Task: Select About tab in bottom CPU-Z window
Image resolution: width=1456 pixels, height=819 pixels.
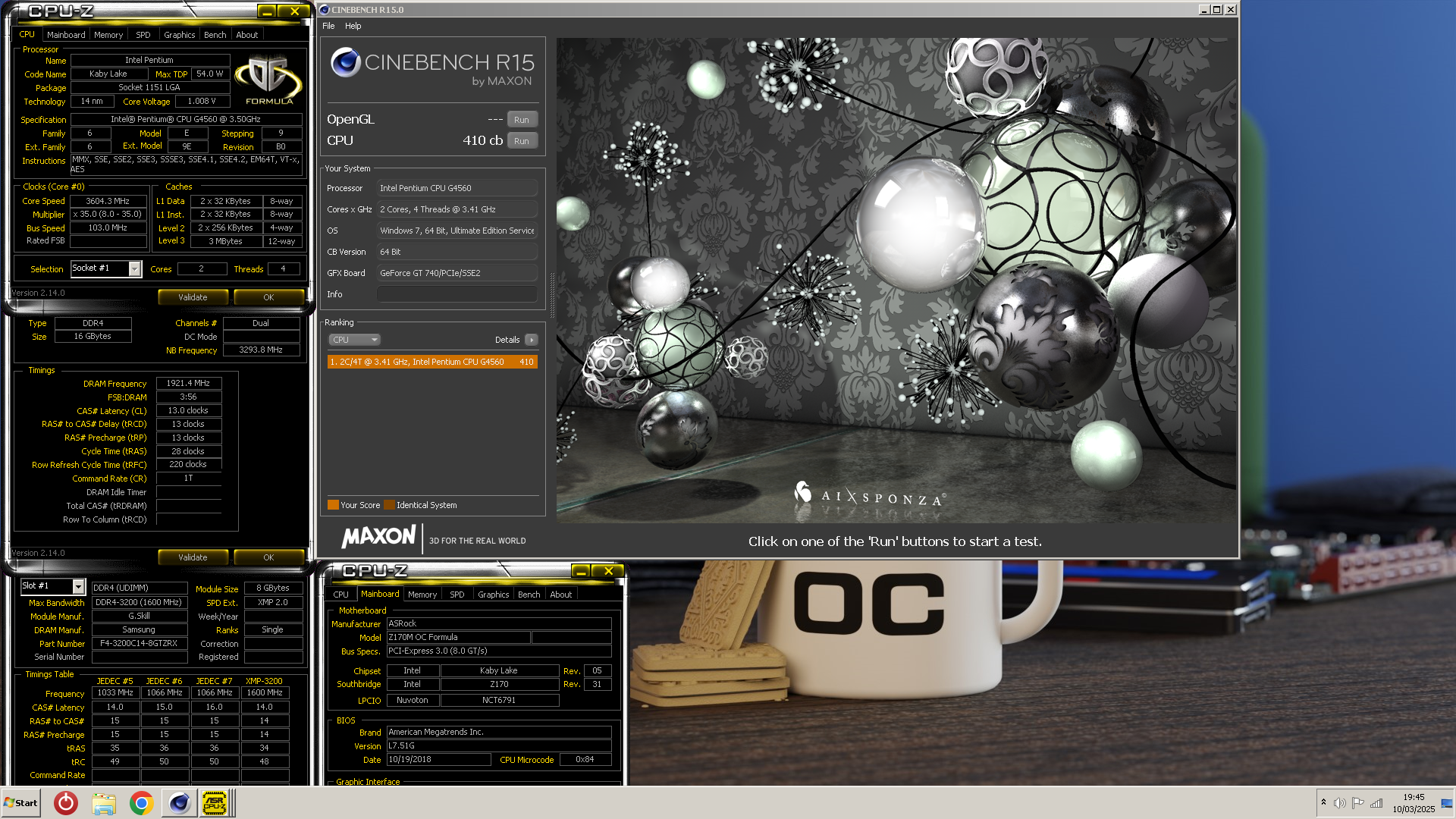Action: [x=561, y=595]
